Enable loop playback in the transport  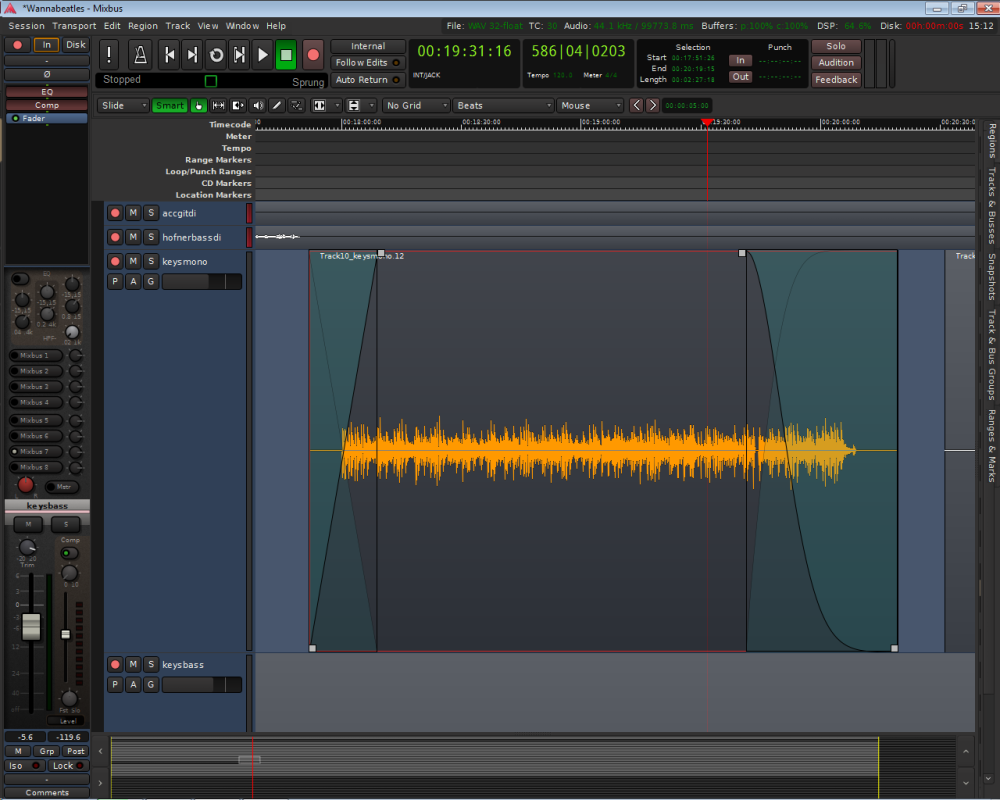(x=216, y=54)
